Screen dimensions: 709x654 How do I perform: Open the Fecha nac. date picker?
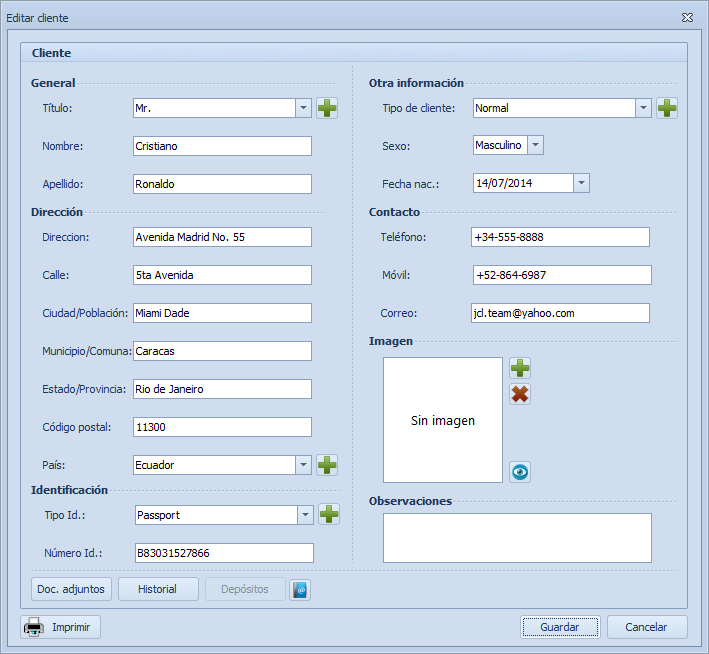click(582, 183)
